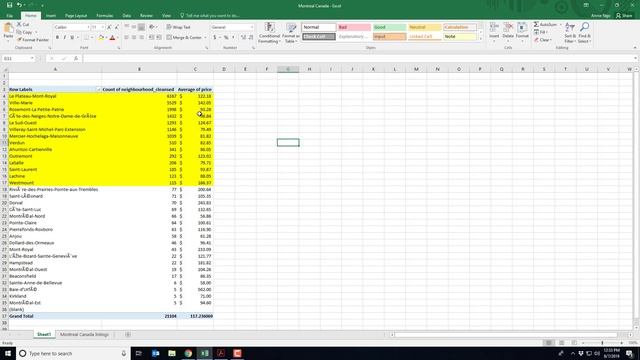
Task: Open the Row Labels filter dropdown
Action: (98, 89)
